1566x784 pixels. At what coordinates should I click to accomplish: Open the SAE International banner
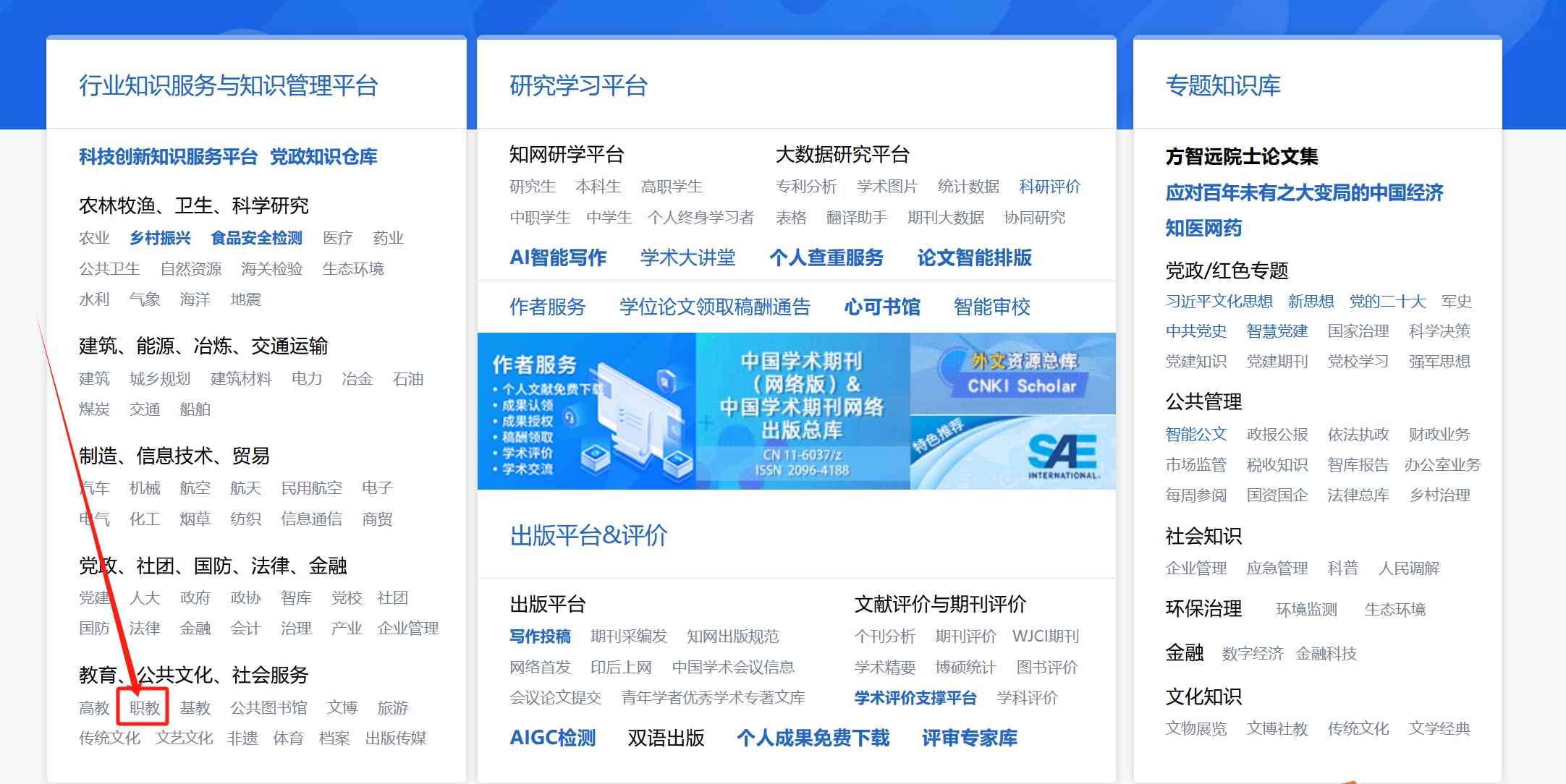coord(1013,453)
